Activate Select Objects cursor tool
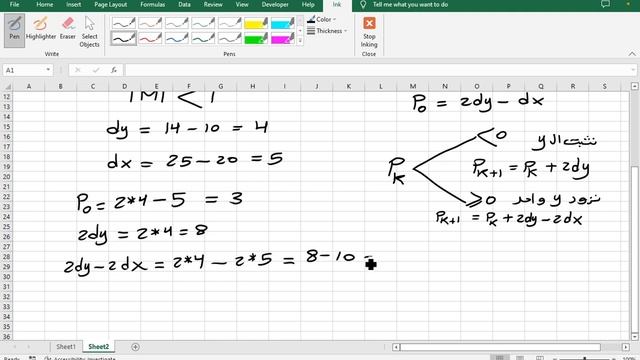The width and height of the screenshot is (640, 360). 89,32
